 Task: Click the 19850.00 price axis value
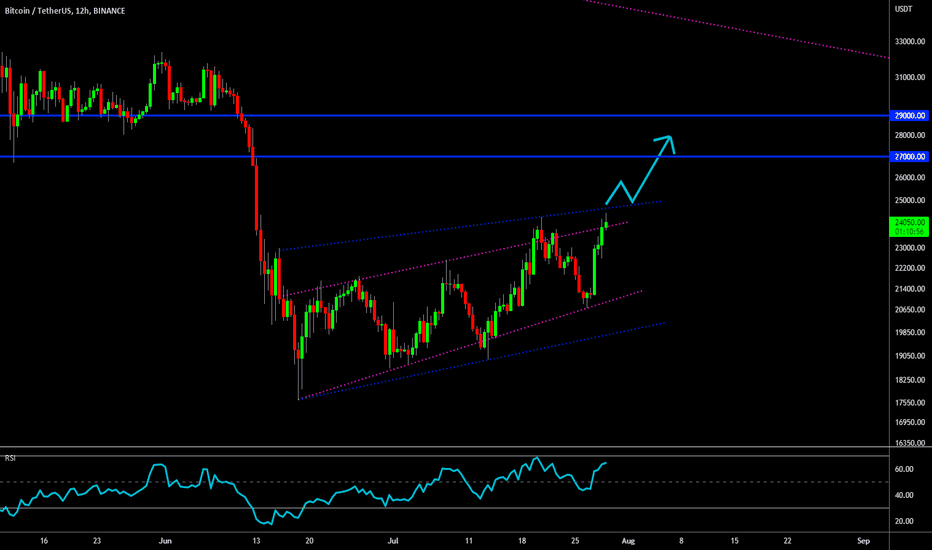pyautogui.click(x=910, y=332)
